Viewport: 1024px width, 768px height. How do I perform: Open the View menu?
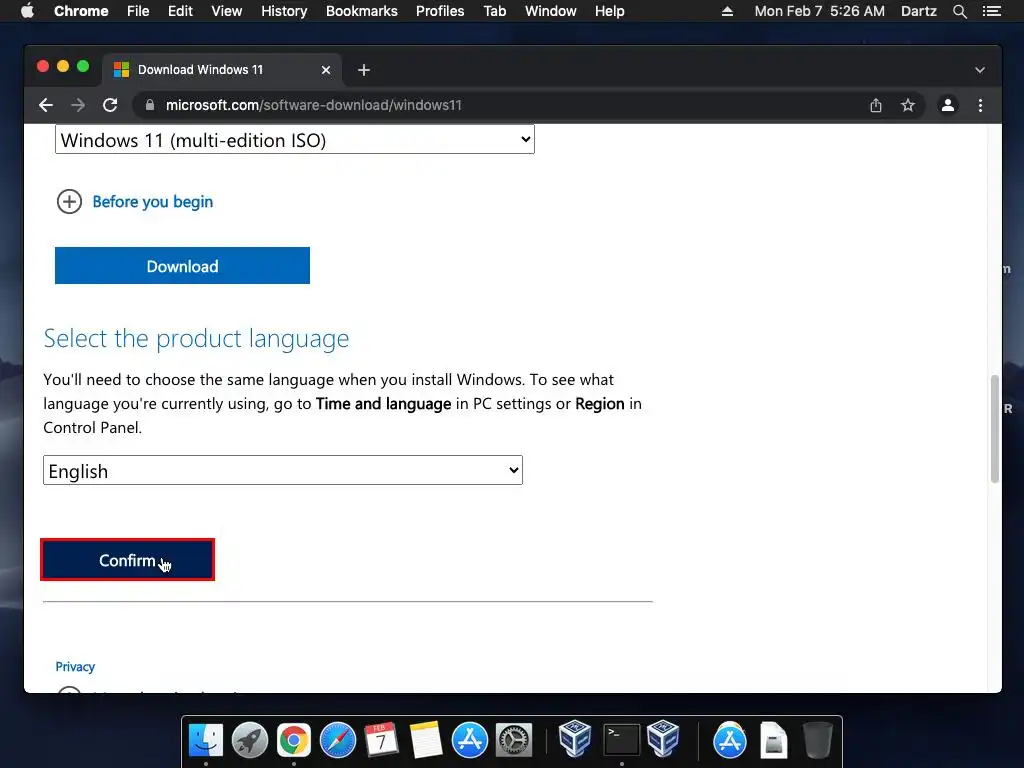[227, 11]
